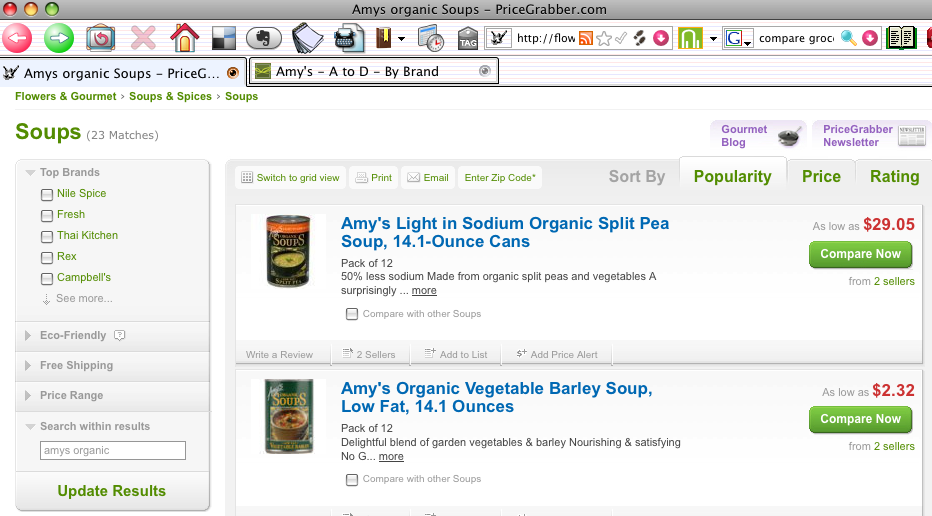932x516 pixels.
Task: Open bookmarks via the brown book icon
Action: 383,39
